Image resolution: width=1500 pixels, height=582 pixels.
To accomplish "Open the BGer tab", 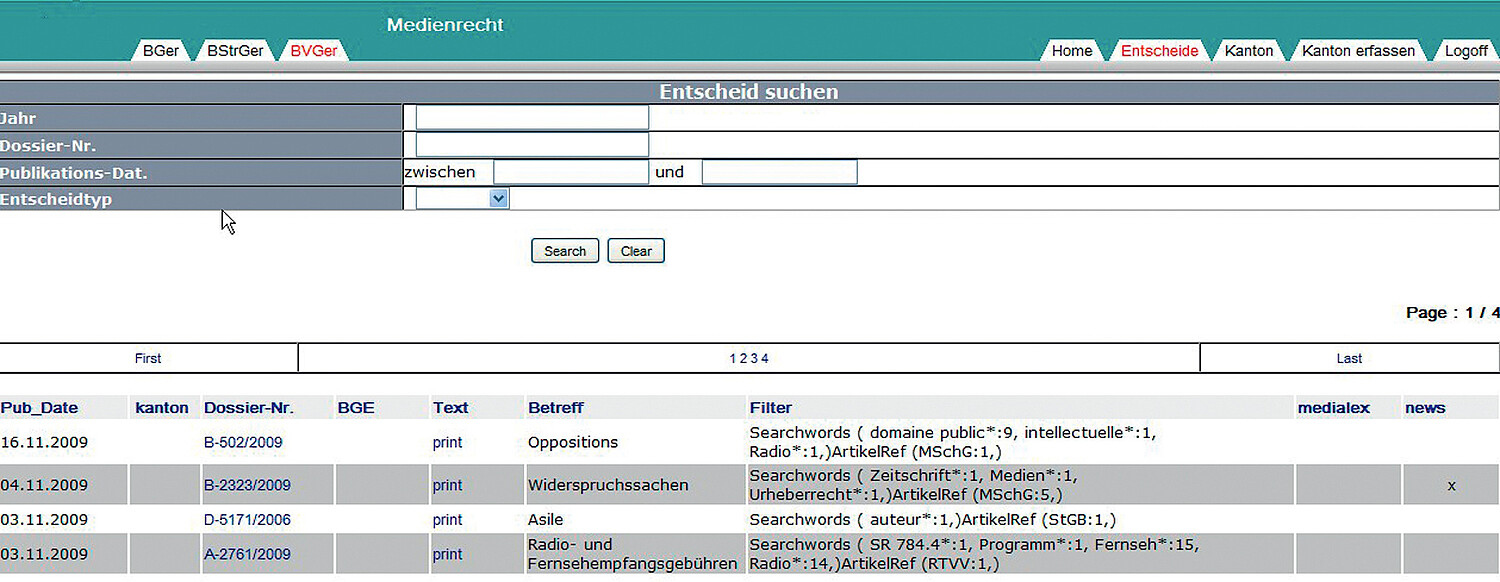I will [160, 50].
